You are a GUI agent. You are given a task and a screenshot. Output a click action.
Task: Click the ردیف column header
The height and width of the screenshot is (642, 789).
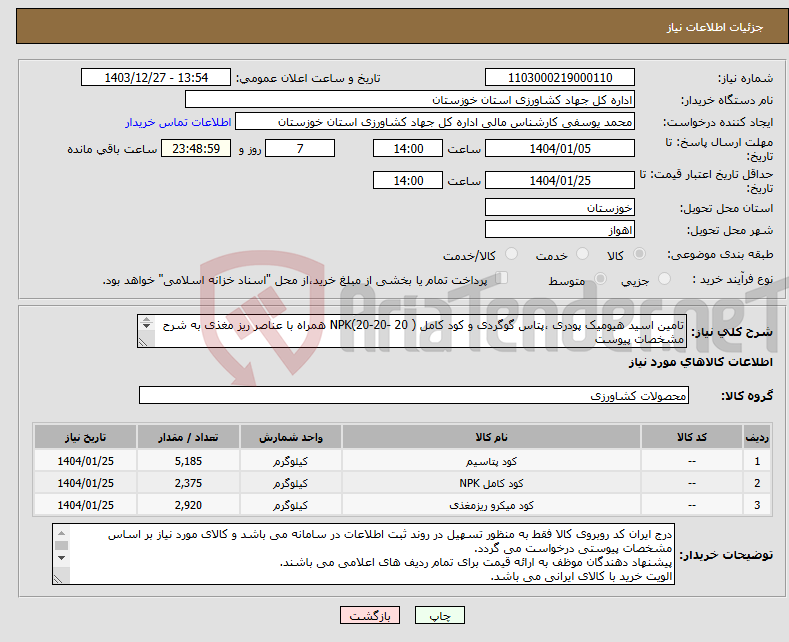[757, 437]
